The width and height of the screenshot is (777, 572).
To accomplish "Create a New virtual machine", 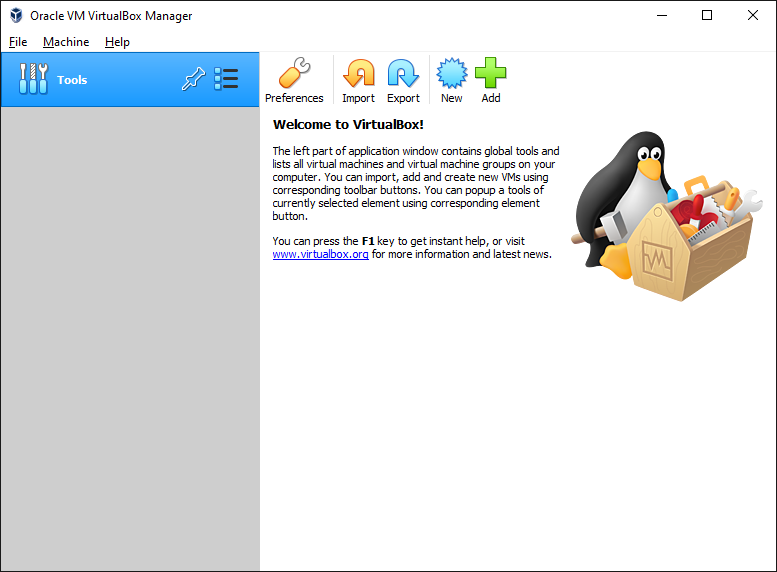I will tap(451, 80).
